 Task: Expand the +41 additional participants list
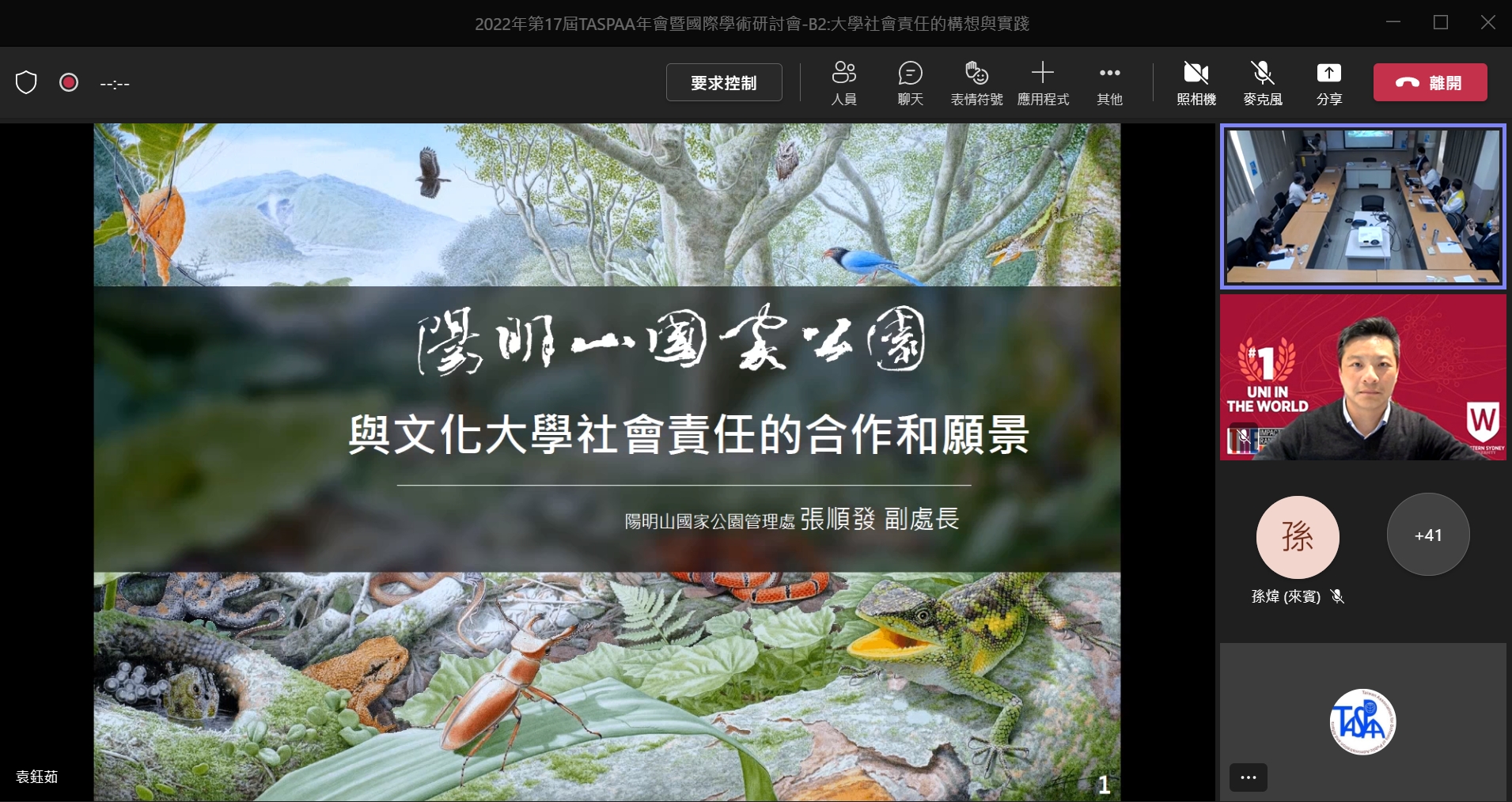1427,535
